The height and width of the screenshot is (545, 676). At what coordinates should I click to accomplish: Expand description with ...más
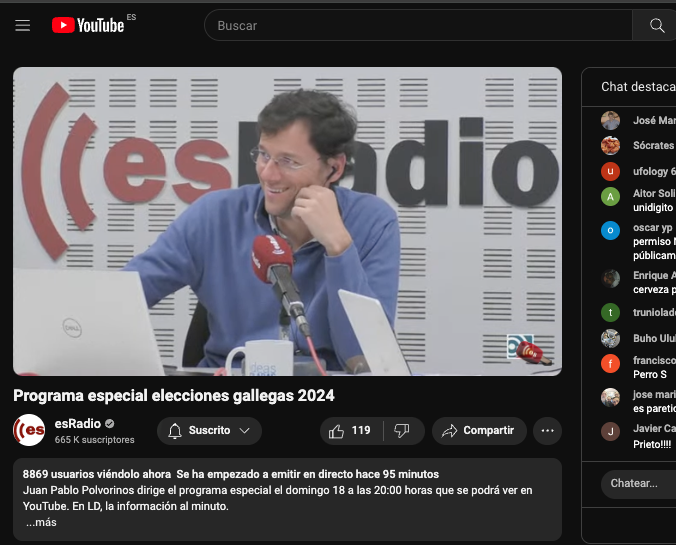point(41,523)
